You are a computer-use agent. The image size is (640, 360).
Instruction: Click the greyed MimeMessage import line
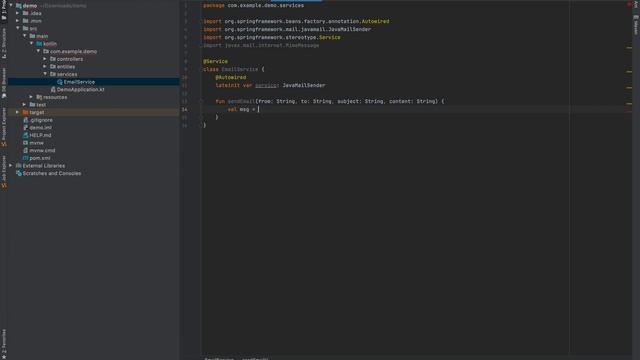pyautogui.click(x=261, y=45)
